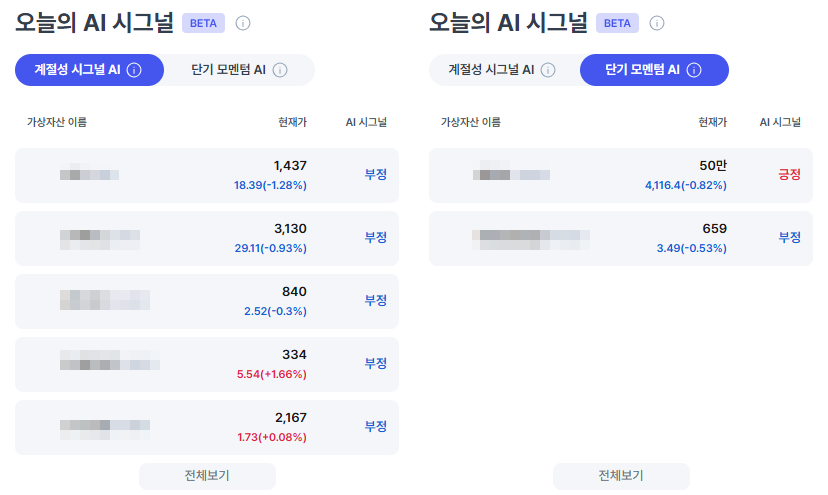Viewport: 828px width, 495px height.
Task: Click the 부정 signal in the 659 row
Action: [x=789, y=238]
